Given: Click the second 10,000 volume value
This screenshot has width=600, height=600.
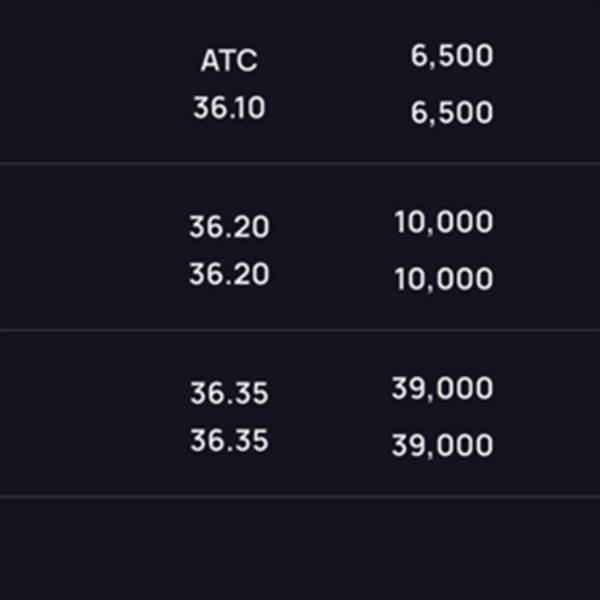Looking at the screenshot, I should coord(444,279).
